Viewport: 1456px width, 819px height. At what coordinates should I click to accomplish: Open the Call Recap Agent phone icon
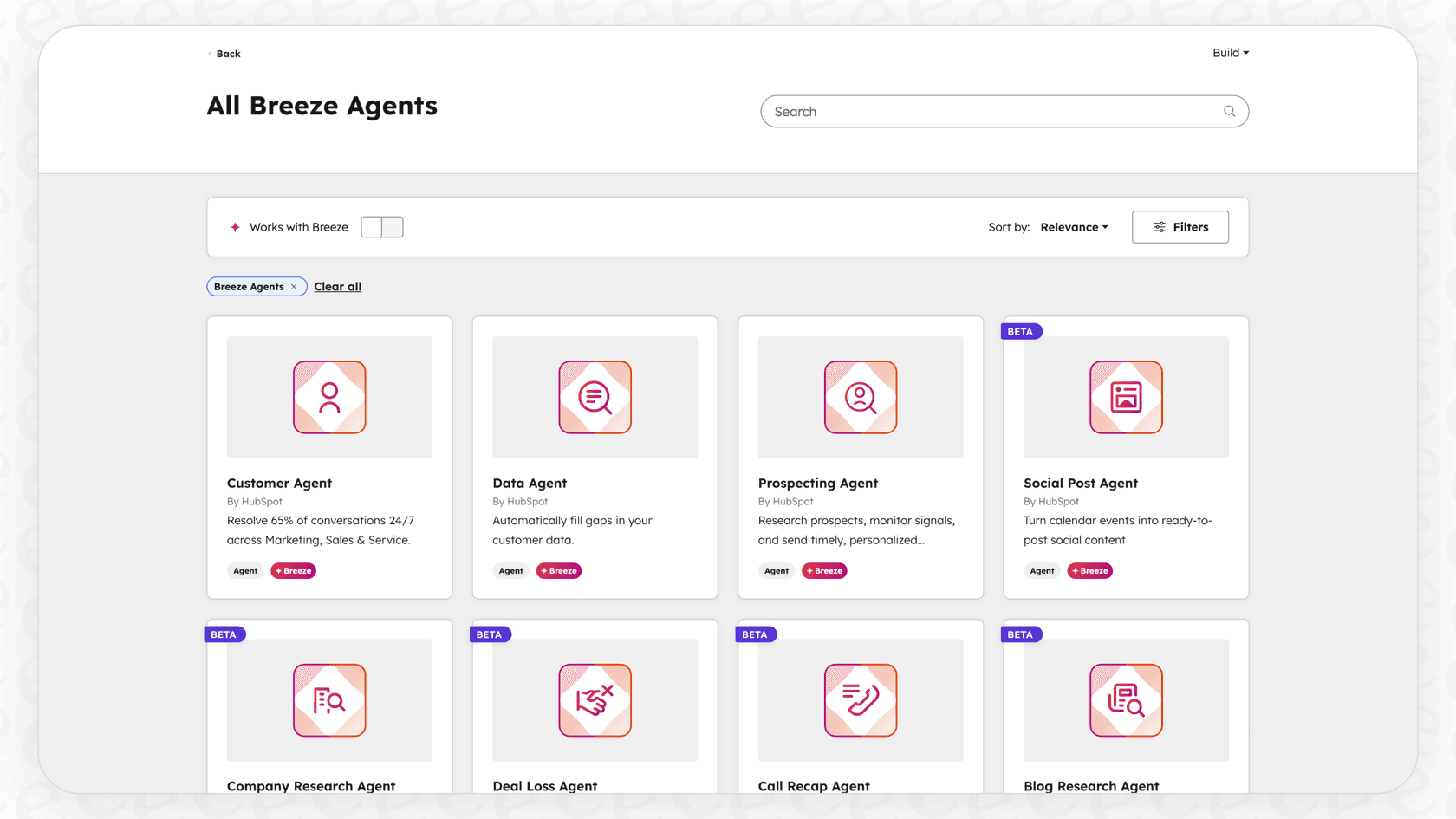click(860, 700)
